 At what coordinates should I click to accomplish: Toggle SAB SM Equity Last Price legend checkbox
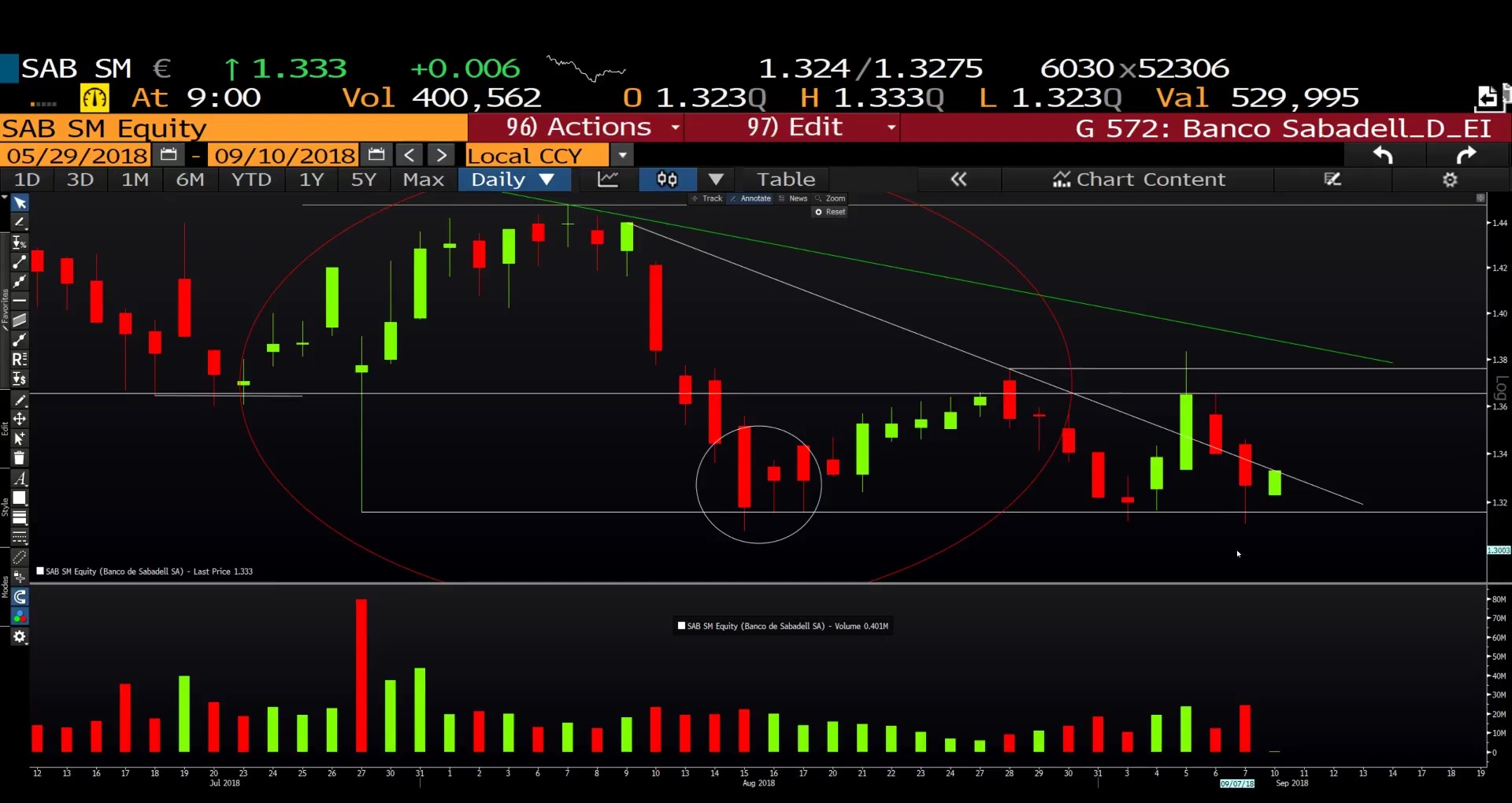(40, 571)
